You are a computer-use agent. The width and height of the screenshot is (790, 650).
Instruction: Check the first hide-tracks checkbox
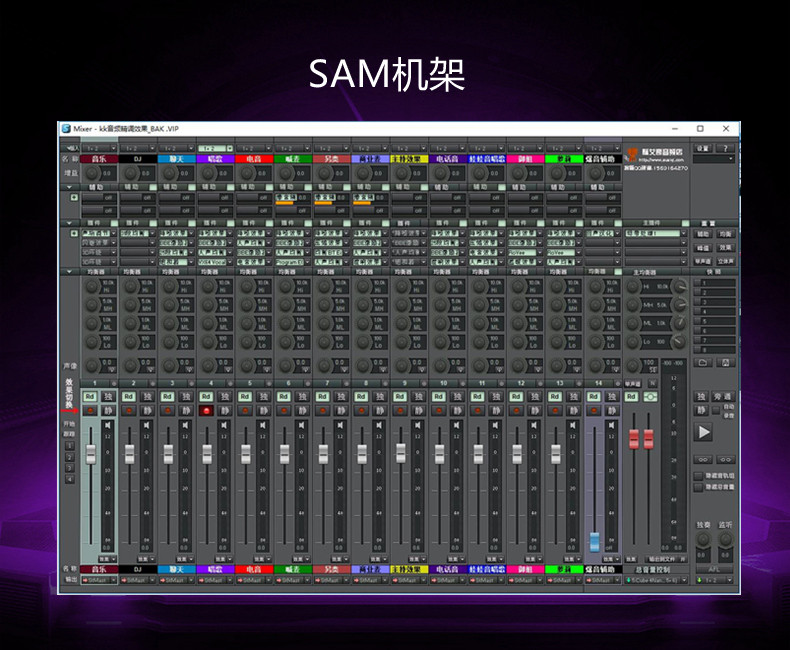point(698,476)
